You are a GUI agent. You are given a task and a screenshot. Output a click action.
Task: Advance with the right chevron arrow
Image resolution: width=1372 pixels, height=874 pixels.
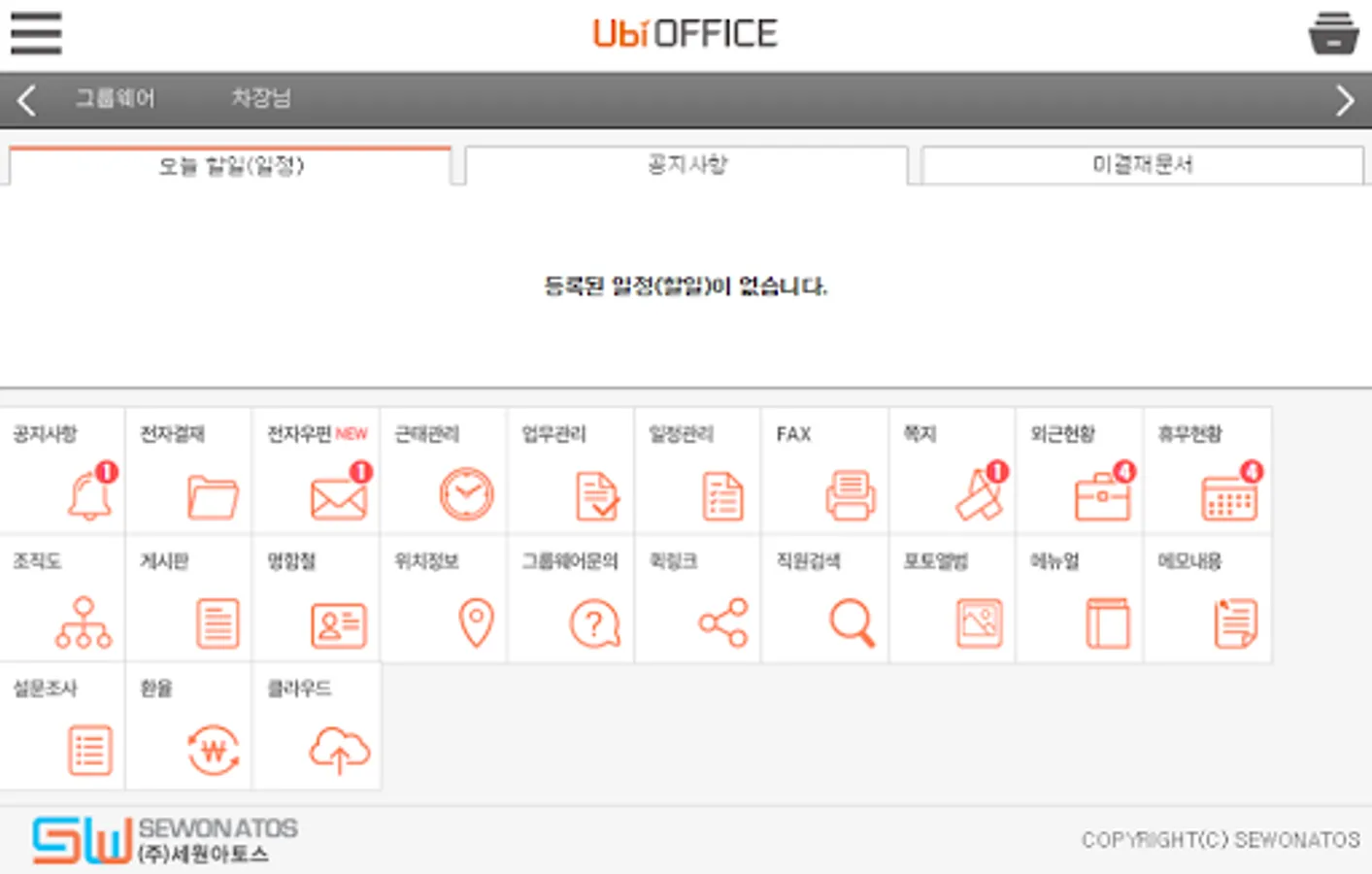(1345, 100)
